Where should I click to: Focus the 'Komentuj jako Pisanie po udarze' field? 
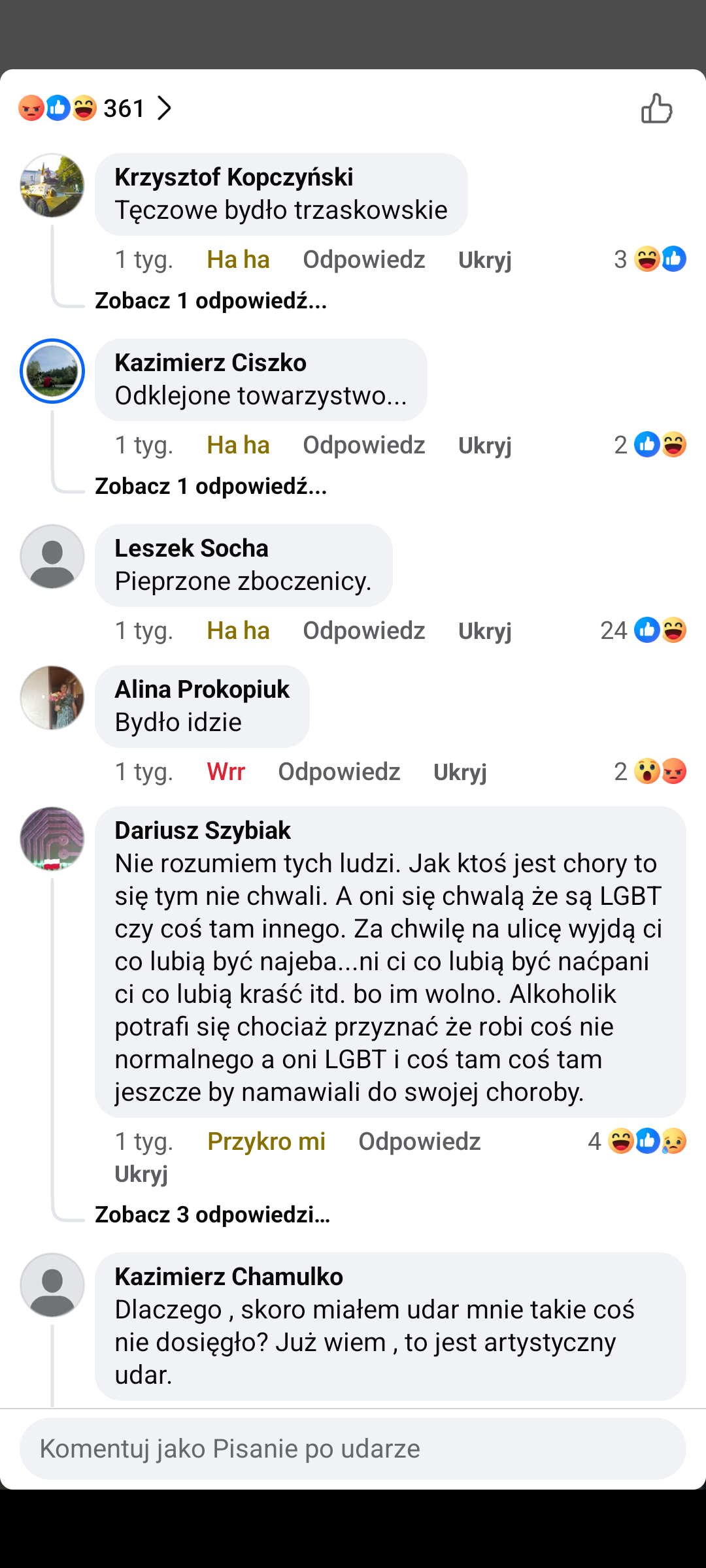pyautogui.click(x=353, y=1448)
